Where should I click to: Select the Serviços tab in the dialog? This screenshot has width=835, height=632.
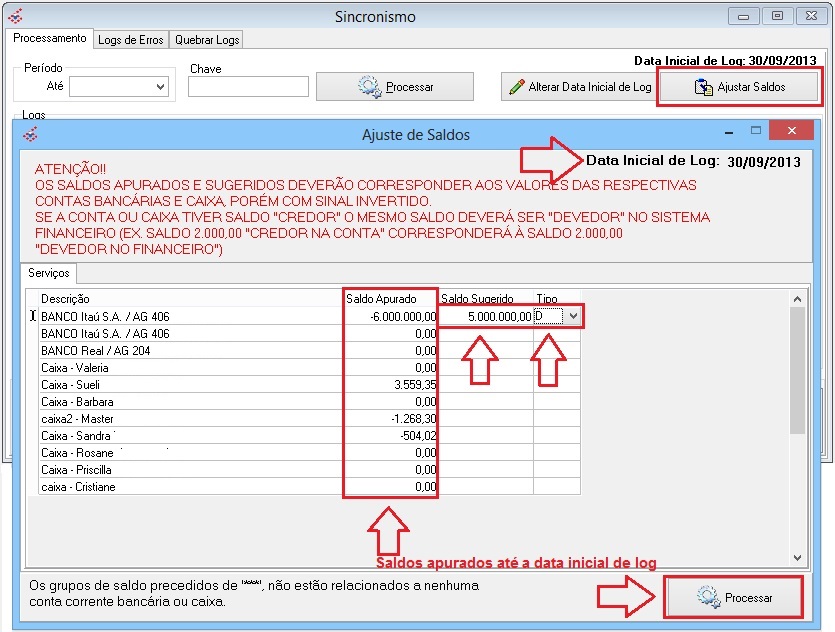click(x=47, y=273)
